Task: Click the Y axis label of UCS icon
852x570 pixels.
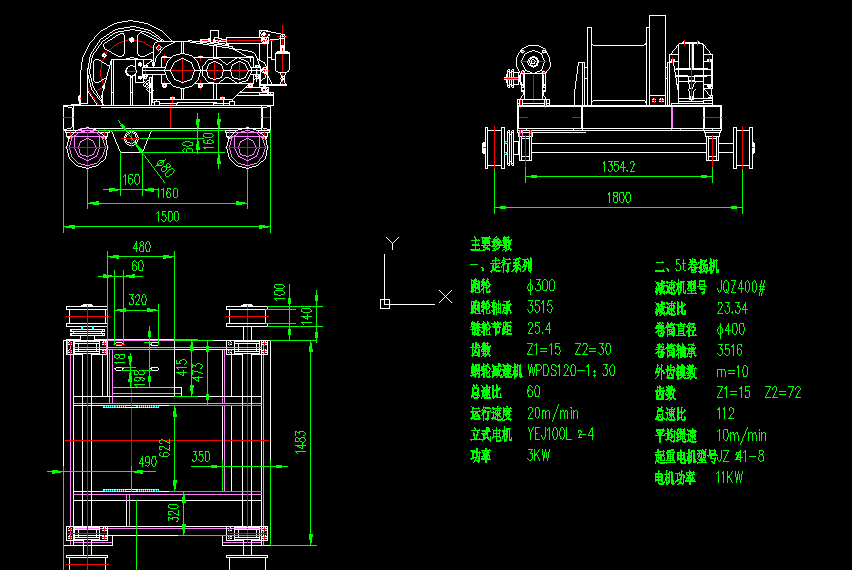Action: point(392,243)
